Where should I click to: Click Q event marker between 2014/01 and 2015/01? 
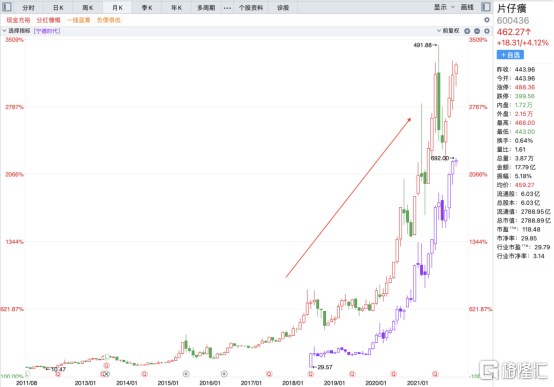pyautogui.click(x=144, y=374)
